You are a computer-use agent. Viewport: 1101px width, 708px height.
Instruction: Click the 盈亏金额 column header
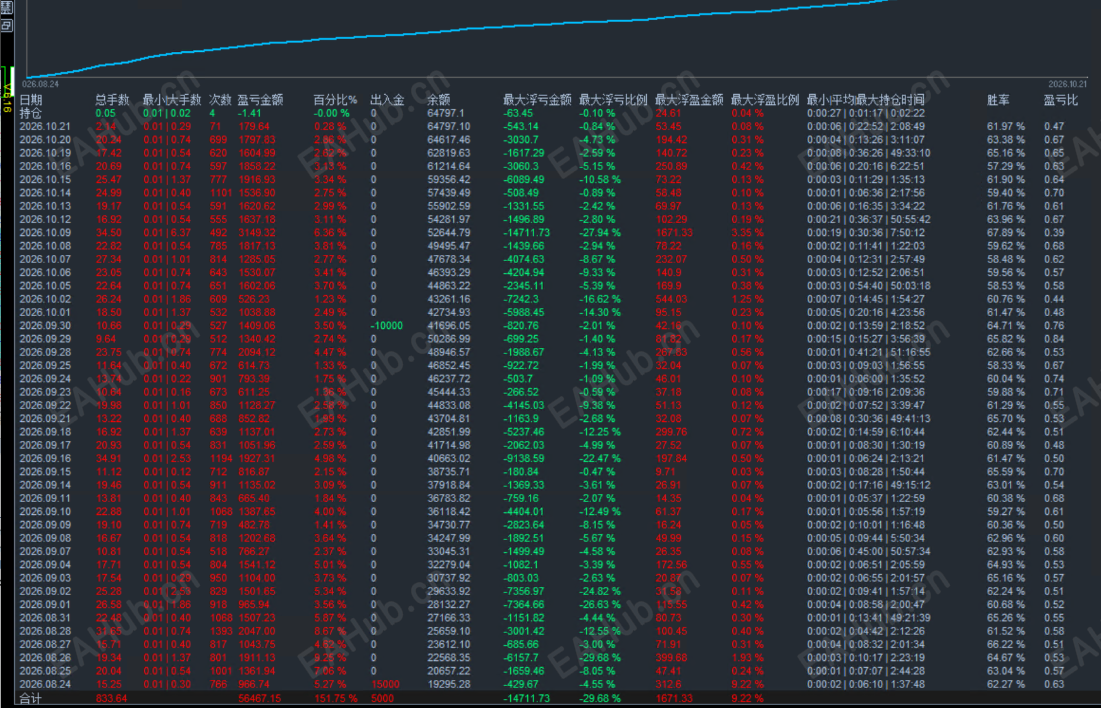pyautogui.click(x=260, y=100)
